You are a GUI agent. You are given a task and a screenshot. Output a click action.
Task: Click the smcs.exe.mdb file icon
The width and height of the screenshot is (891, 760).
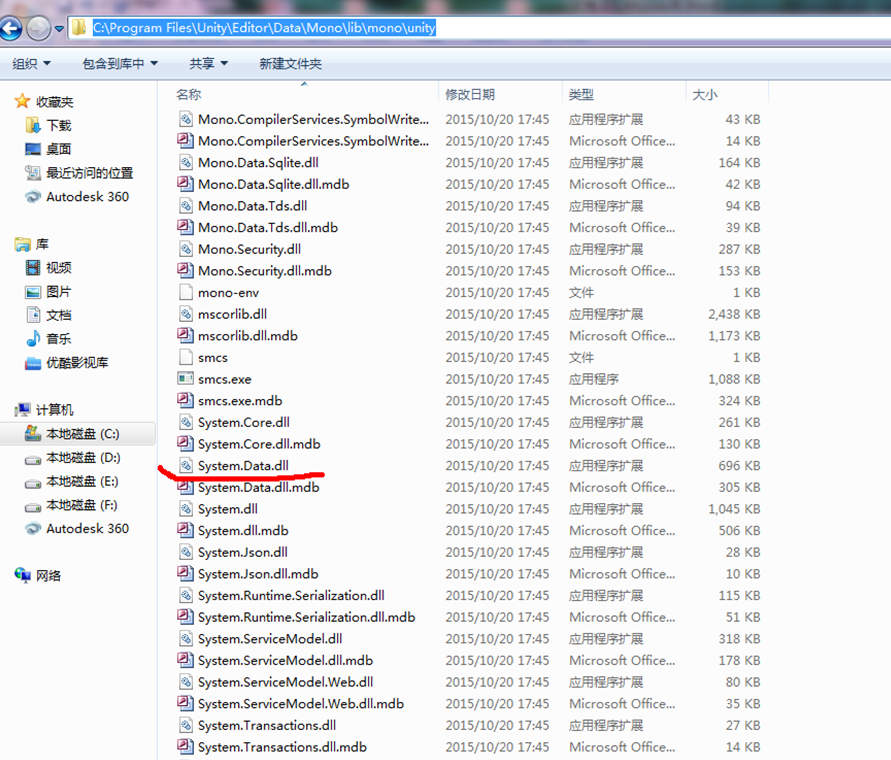coord(185,401)
